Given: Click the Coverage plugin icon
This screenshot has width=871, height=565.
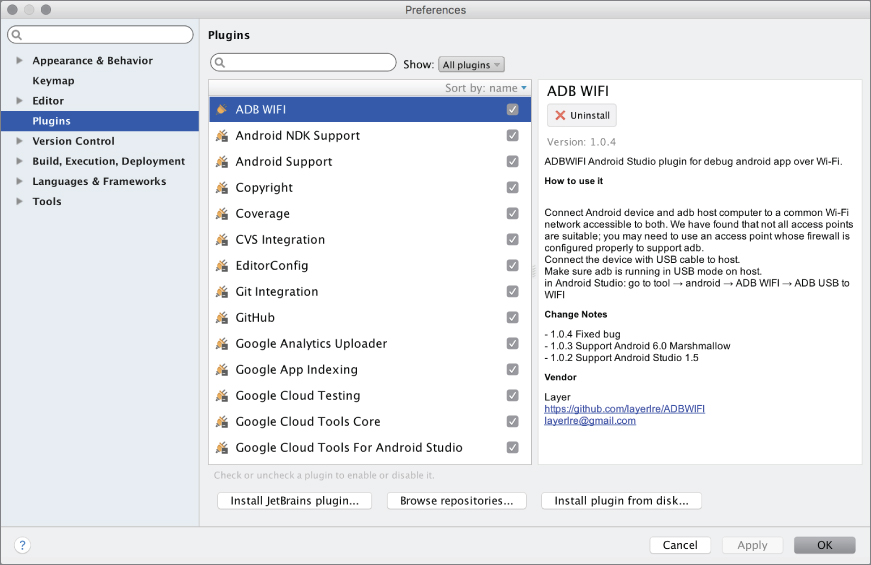Looking at the screenshot, I should point(222,213).
